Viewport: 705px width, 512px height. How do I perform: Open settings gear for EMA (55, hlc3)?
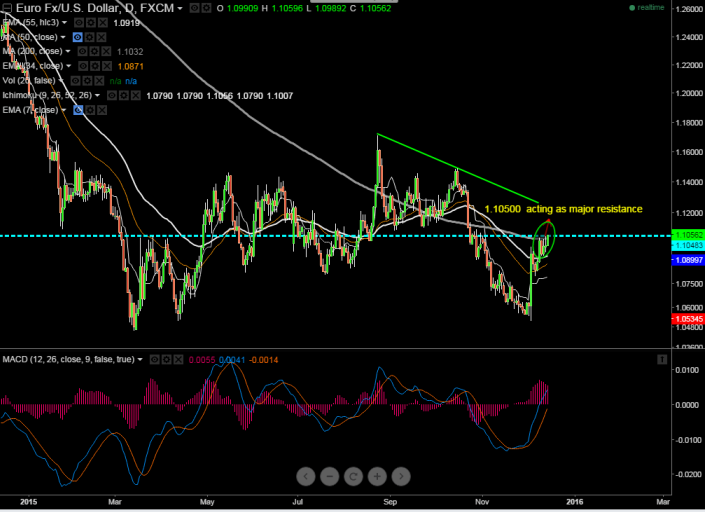(x=91, y=22)
